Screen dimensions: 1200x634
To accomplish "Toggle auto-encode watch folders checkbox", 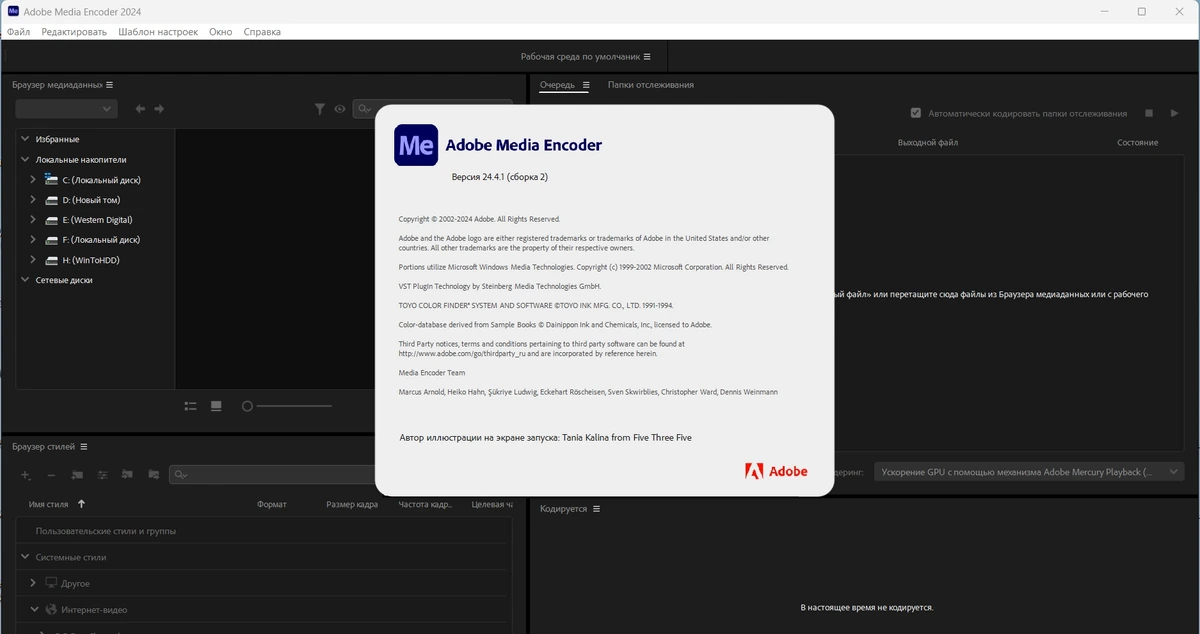I will 915,113.
